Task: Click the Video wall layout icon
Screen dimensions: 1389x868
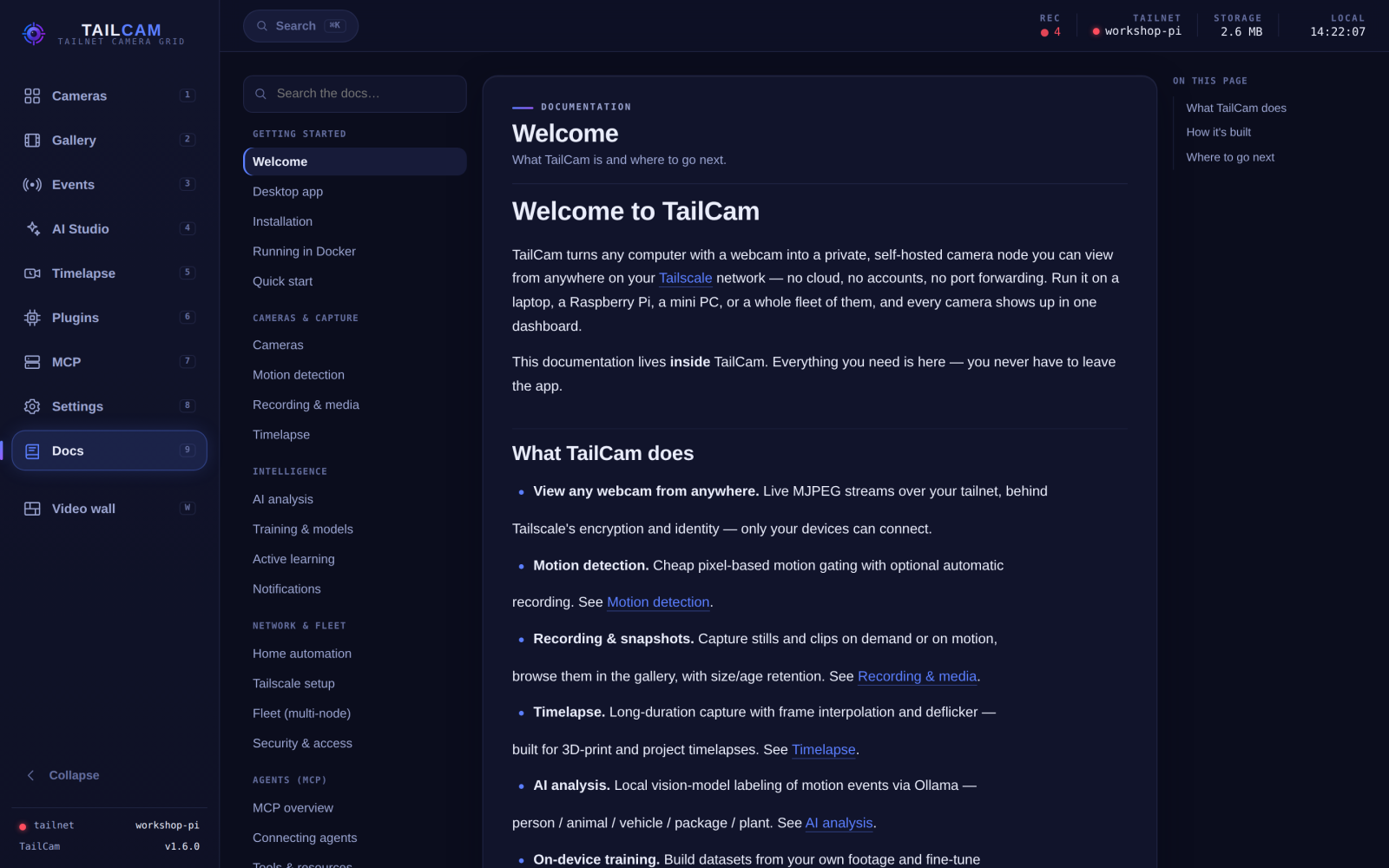Action: pyautogui.click(x=32, y=509)
